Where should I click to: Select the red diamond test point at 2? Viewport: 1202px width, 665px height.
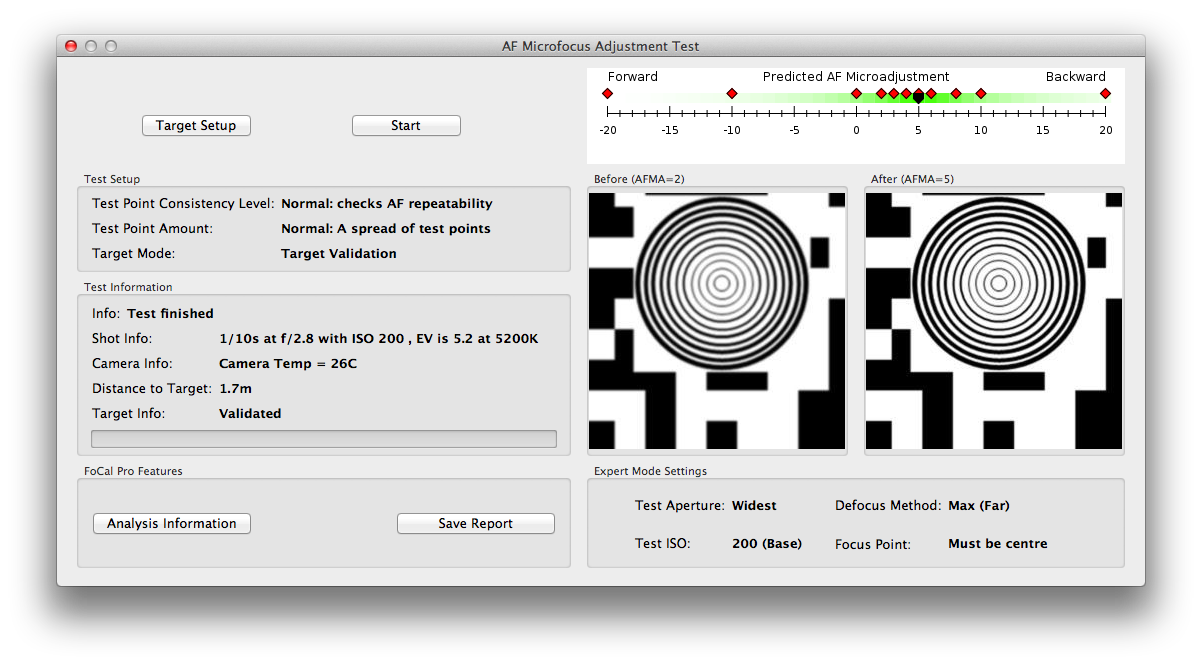point(881,93)
